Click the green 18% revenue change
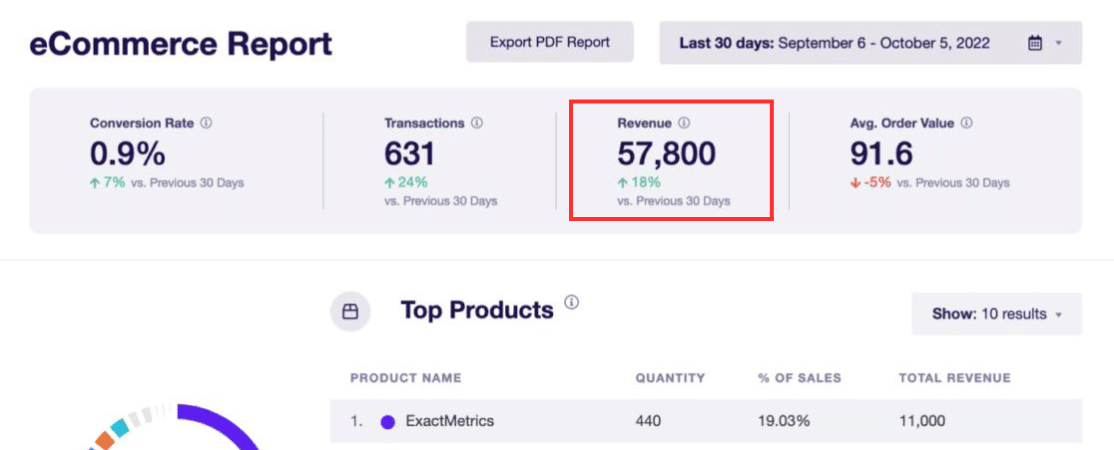1114x450 pixels. click(x=639, y=183)
